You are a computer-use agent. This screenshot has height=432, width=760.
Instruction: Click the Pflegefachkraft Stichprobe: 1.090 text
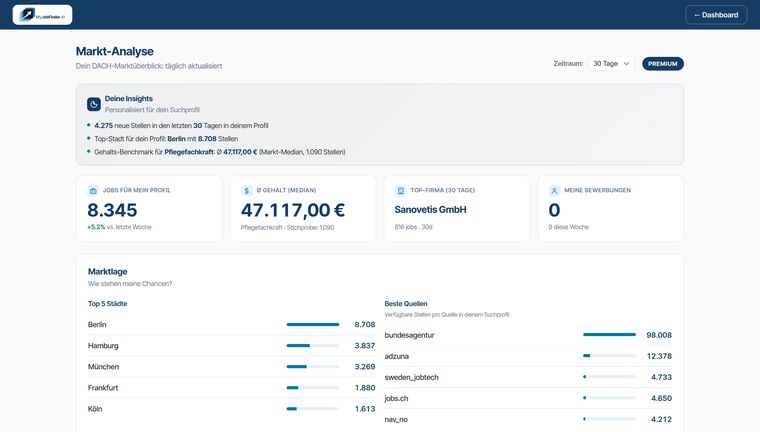click(287, 227)
